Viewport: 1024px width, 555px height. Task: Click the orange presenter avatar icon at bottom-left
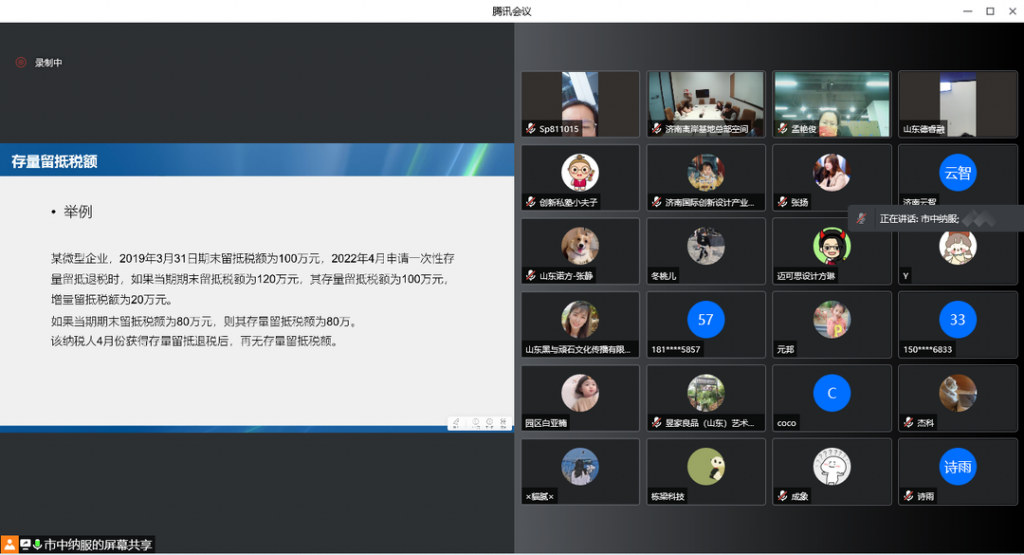[9, 545]
